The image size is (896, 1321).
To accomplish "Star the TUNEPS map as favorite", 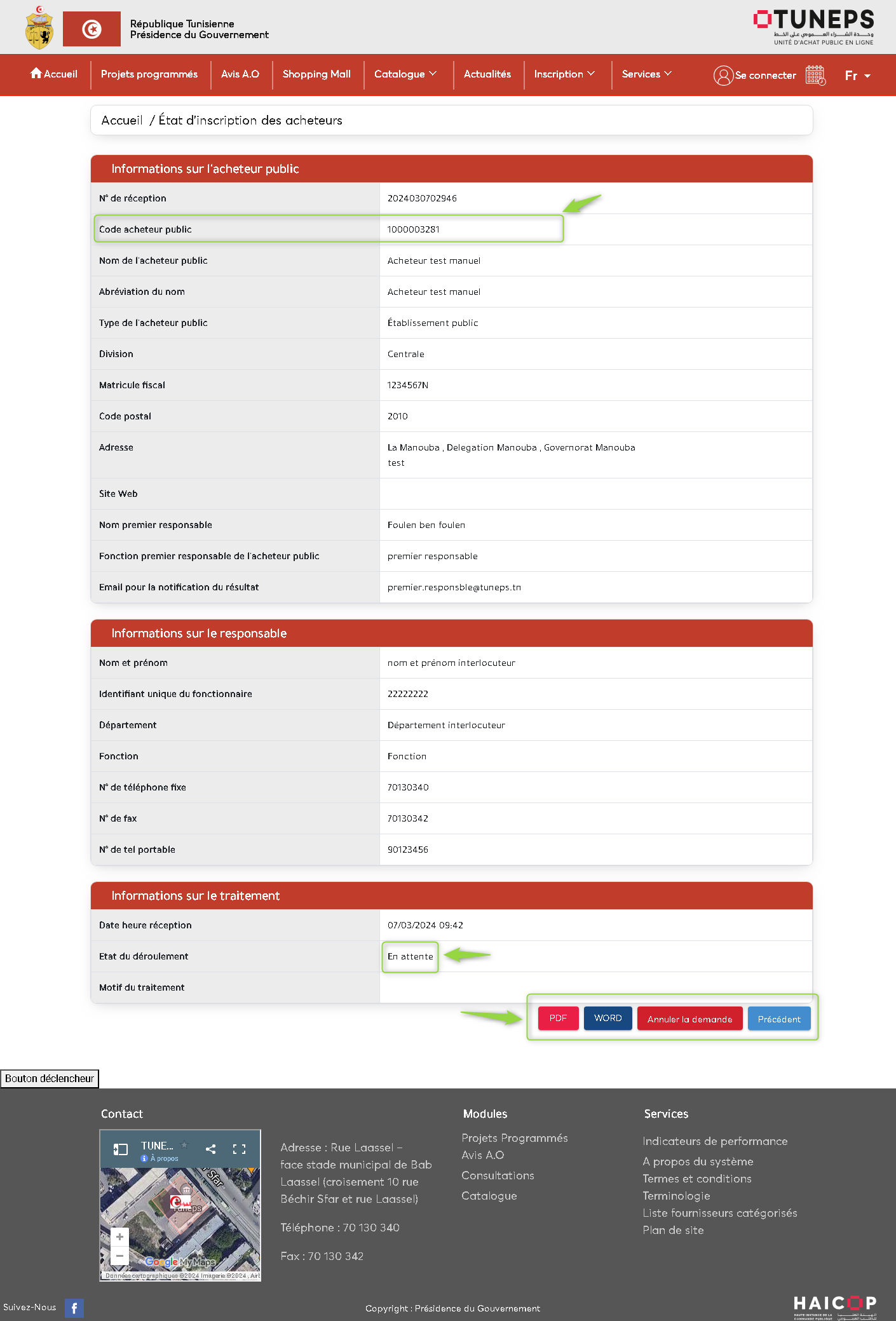I will click(x=185, y=1144).
